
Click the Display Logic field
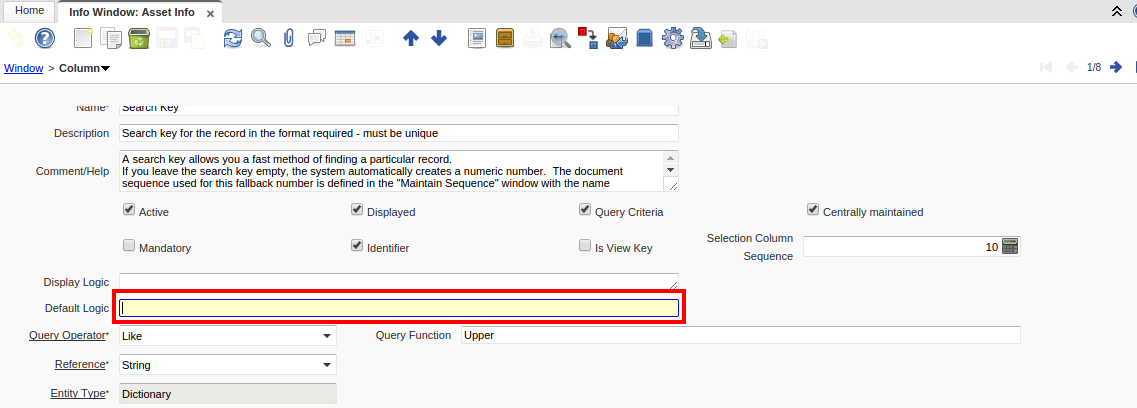pyautogui.click(x=399, y=282)
